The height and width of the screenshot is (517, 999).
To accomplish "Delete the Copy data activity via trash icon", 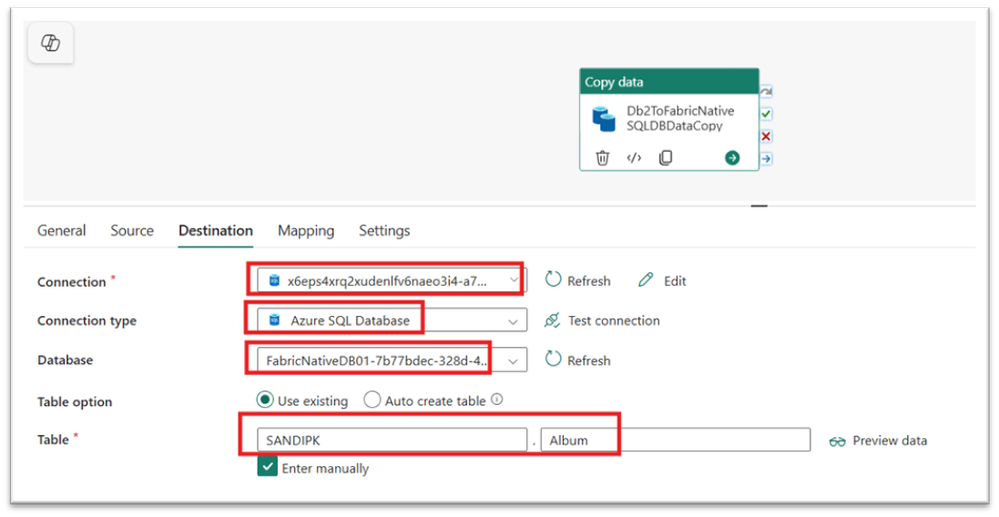I will coord(602,157).
